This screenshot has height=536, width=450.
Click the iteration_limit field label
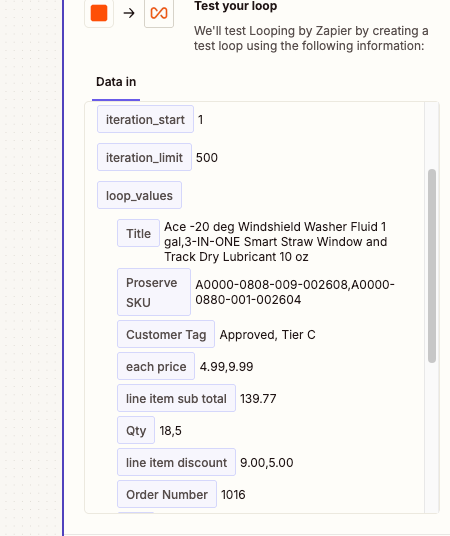[x=144, y=157]
